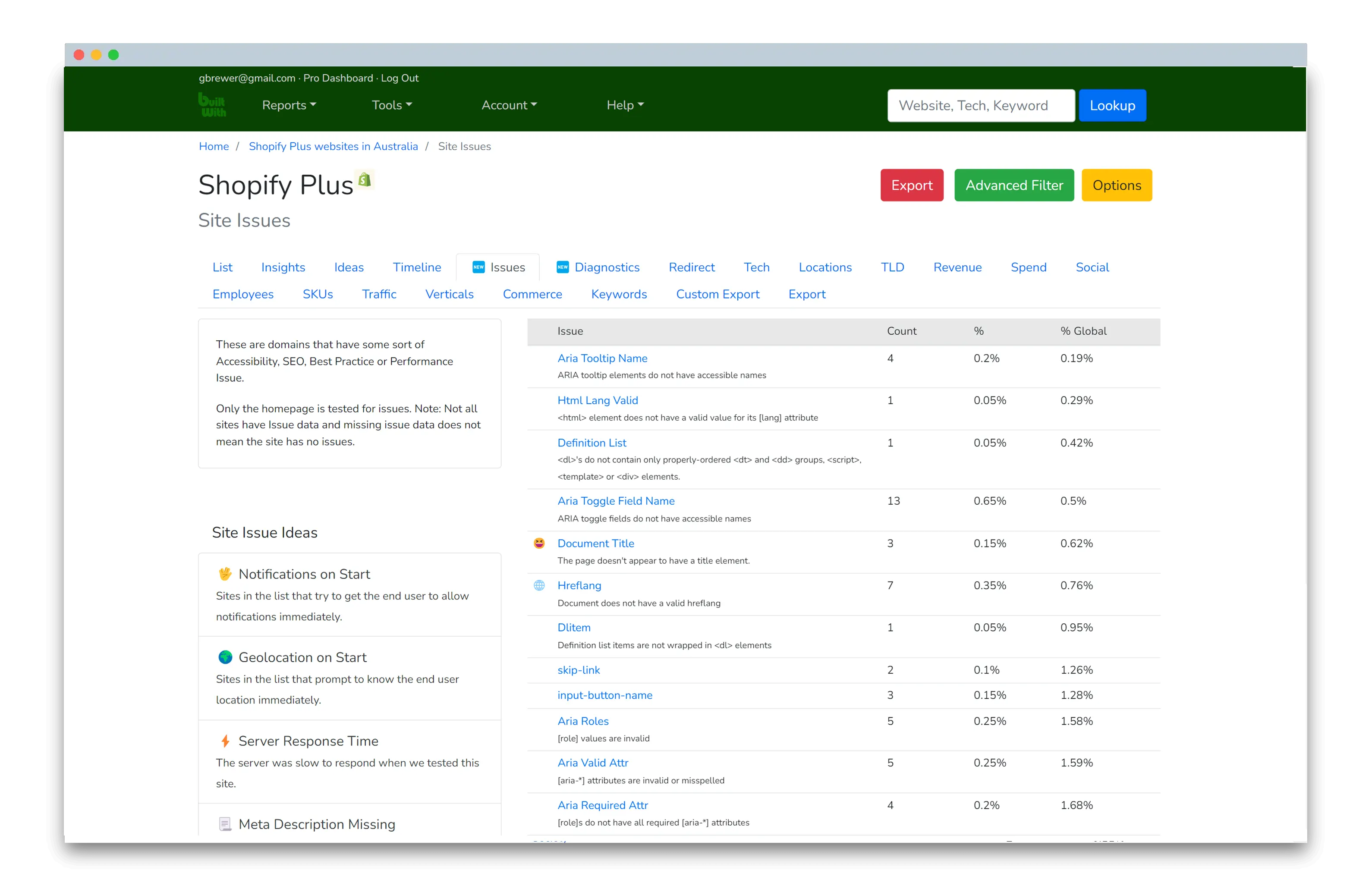Click the emoji icon beside Document Title
Viewport: 1372px width, 886px height.
tap(539, 543)
